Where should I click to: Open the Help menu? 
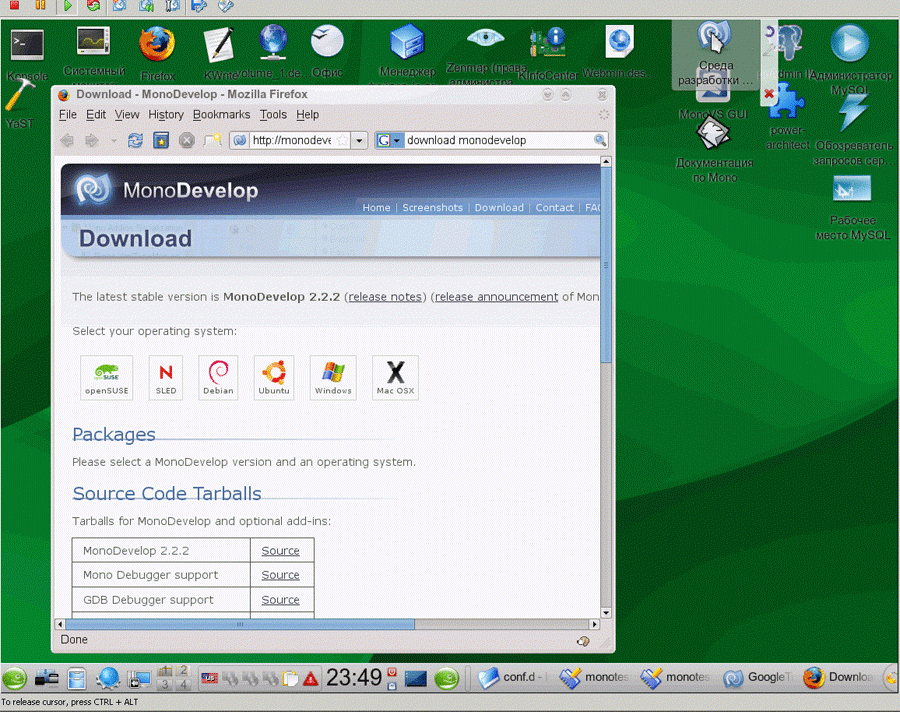pyautogui.click(x=308, y=114)
